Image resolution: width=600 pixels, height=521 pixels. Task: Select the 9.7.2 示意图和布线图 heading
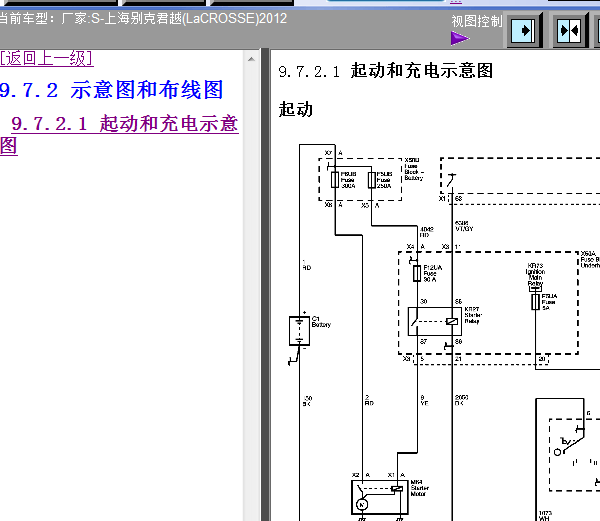click(111, 90)
